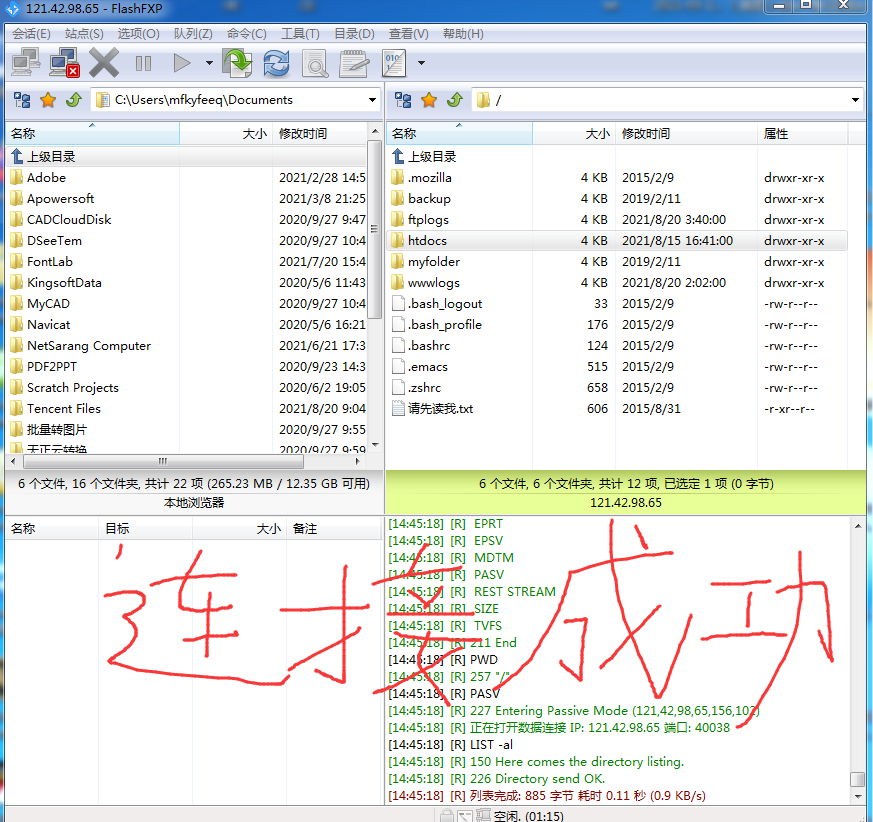Click the green transfer arrow icon
The height and width of the screenshot is (822, 873).
coord(238,62)
